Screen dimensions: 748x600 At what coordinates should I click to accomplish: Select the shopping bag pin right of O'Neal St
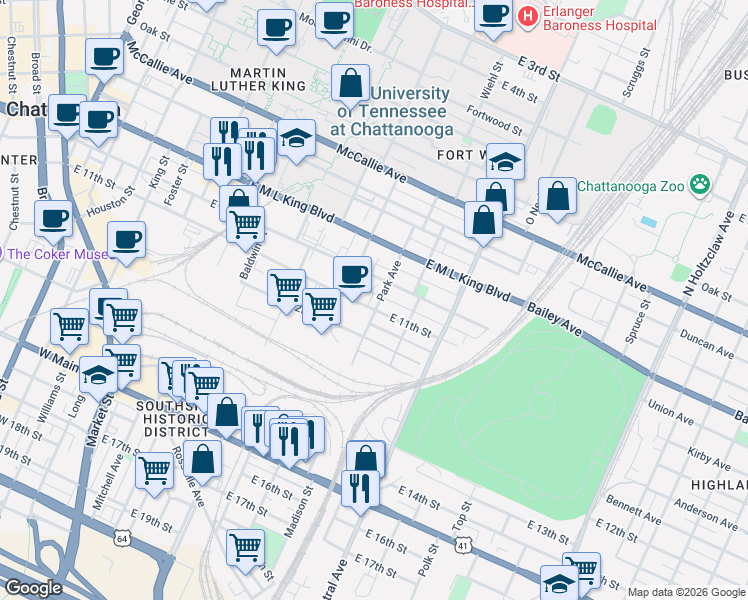557,199
